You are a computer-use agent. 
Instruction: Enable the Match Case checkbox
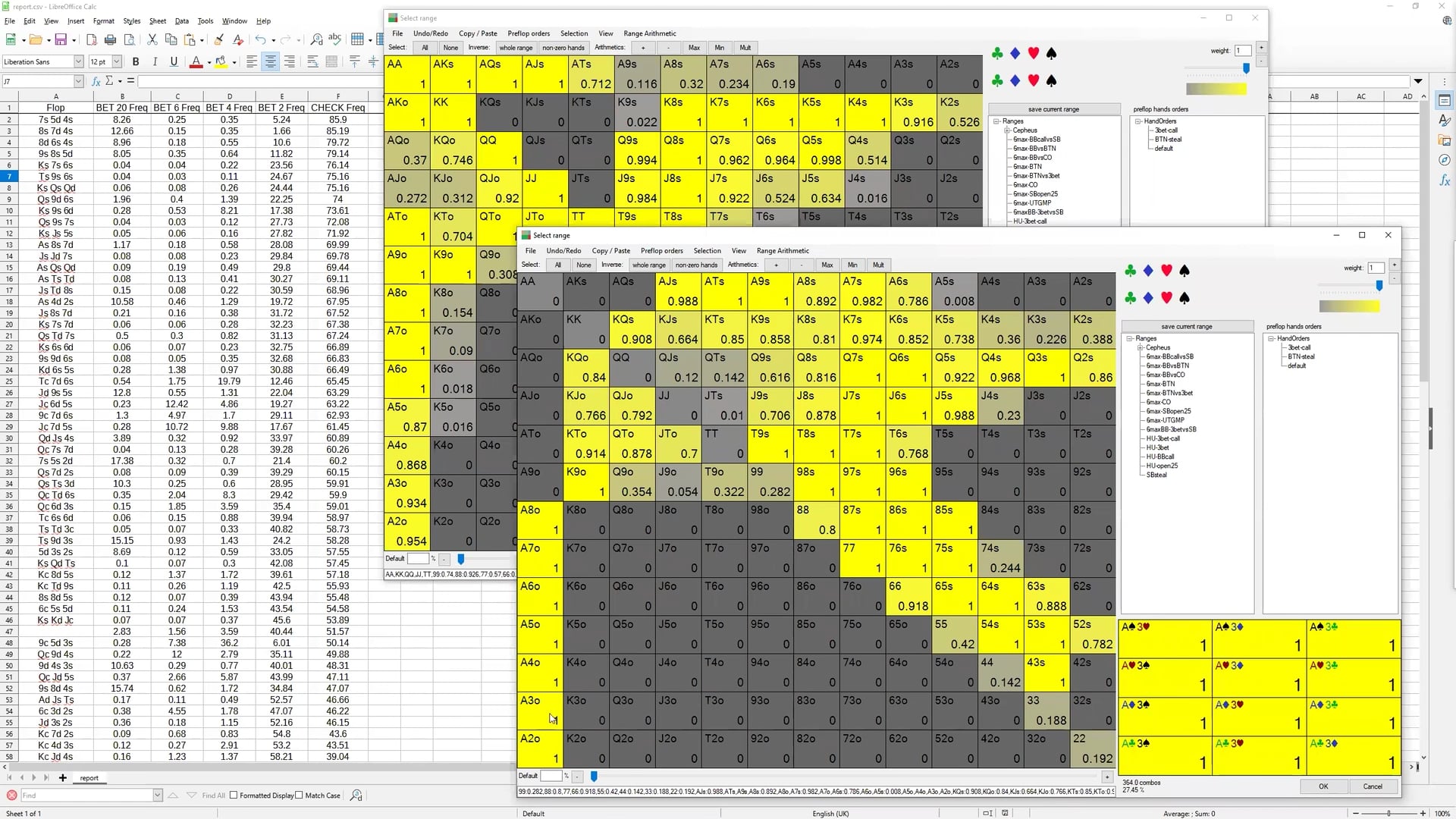coord(300,795)
